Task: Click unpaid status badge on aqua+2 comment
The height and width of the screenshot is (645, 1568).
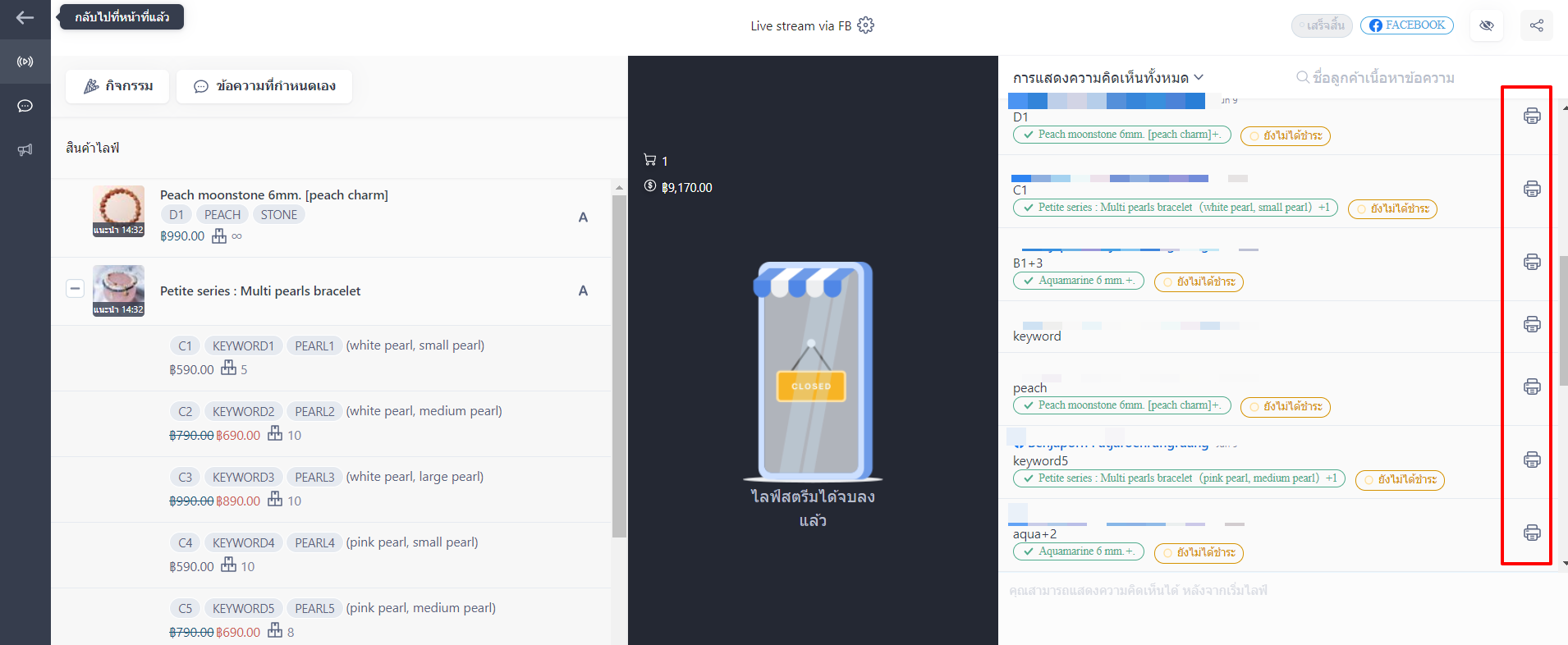Action: pyautogui.click(x=1199, y=553)
